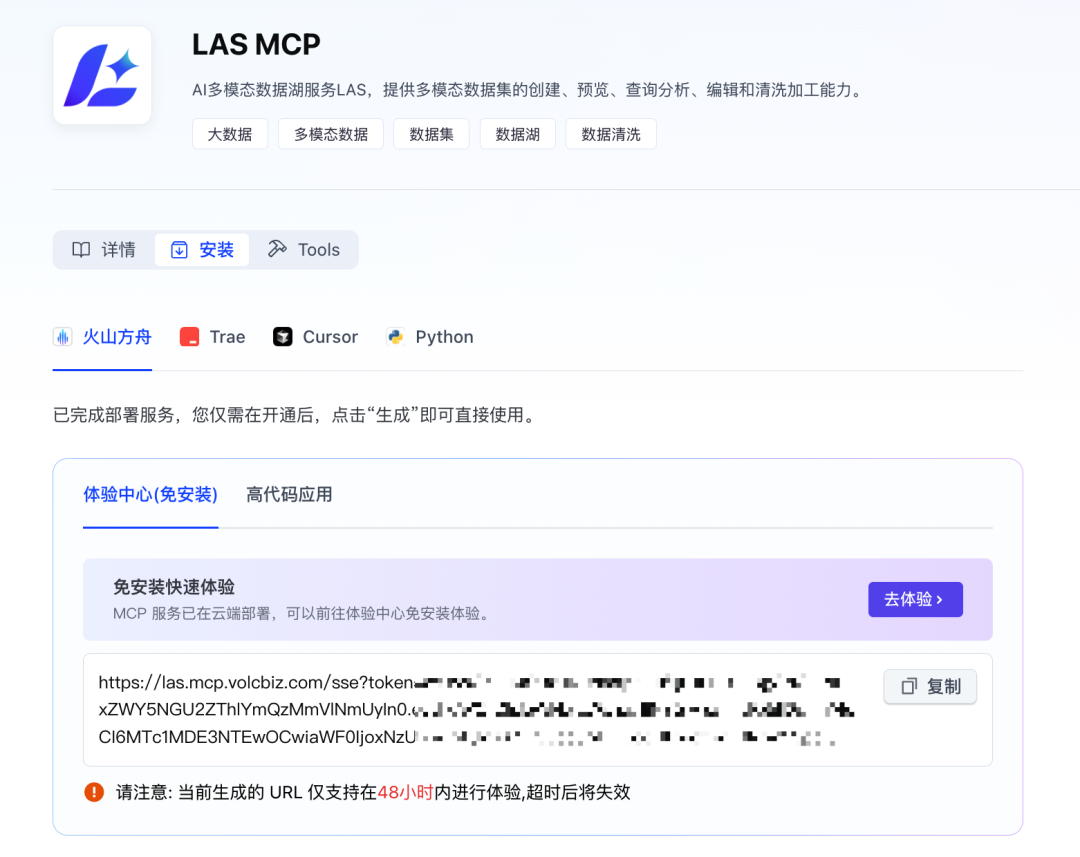Screen dimensions: 1080x857
Task: Click the copy icon in 复制 button
Action: coord(909,686)
